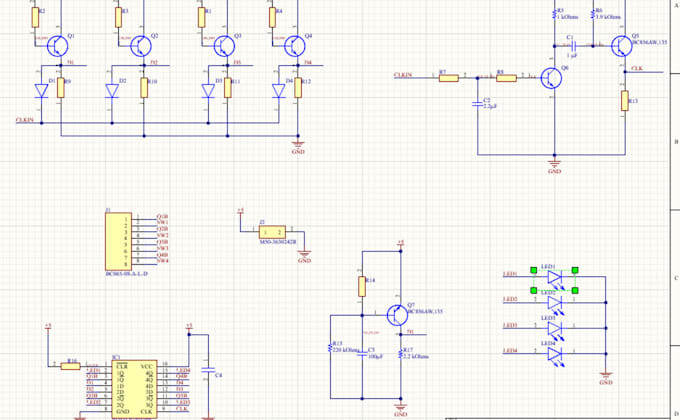Click diode D1 symbol
680x420 pixels.
point(41,91)
